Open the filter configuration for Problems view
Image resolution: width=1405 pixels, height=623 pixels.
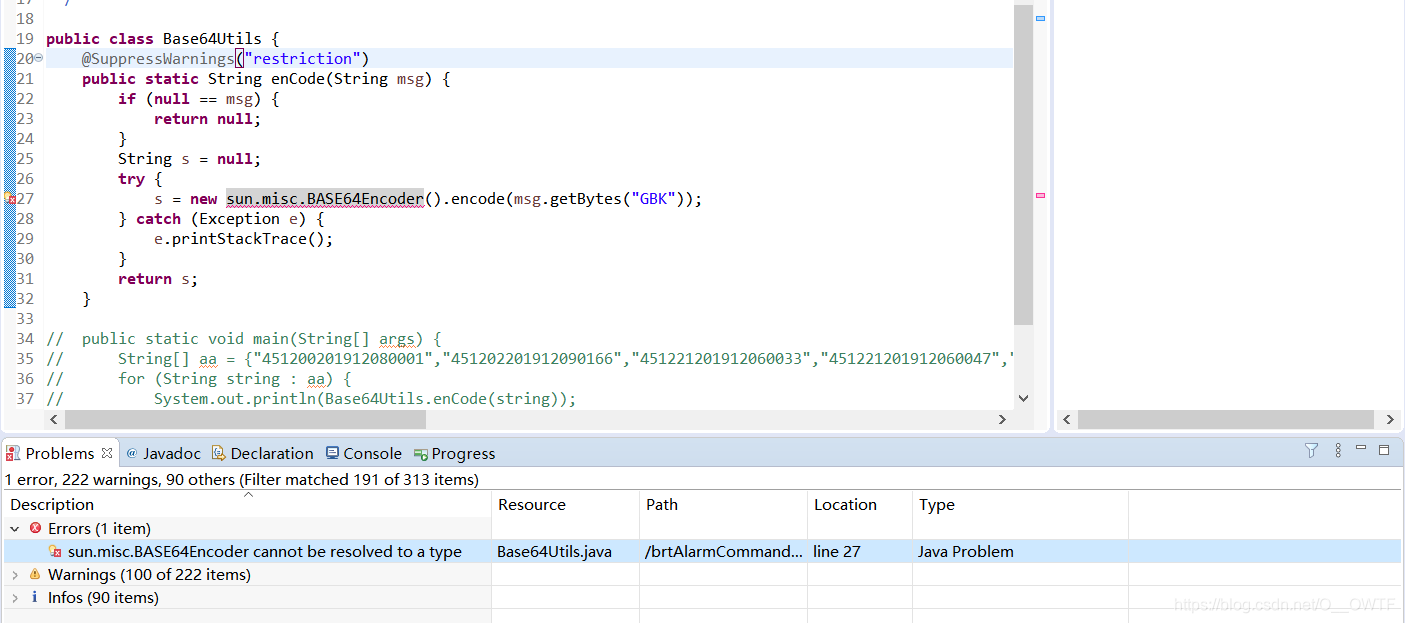[1311, 451]
